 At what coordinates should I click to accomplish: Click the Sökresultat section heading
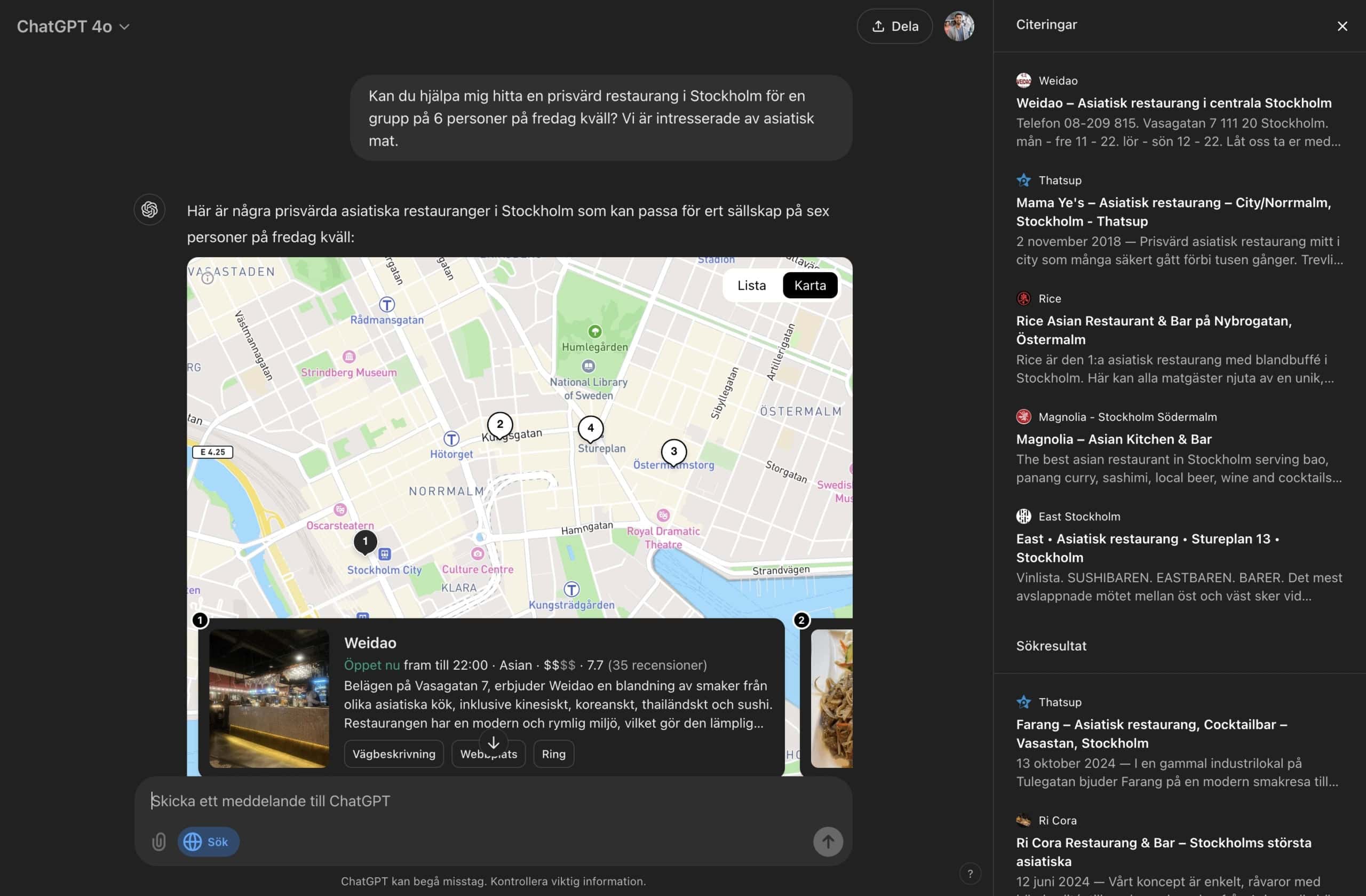[1051, 646]
